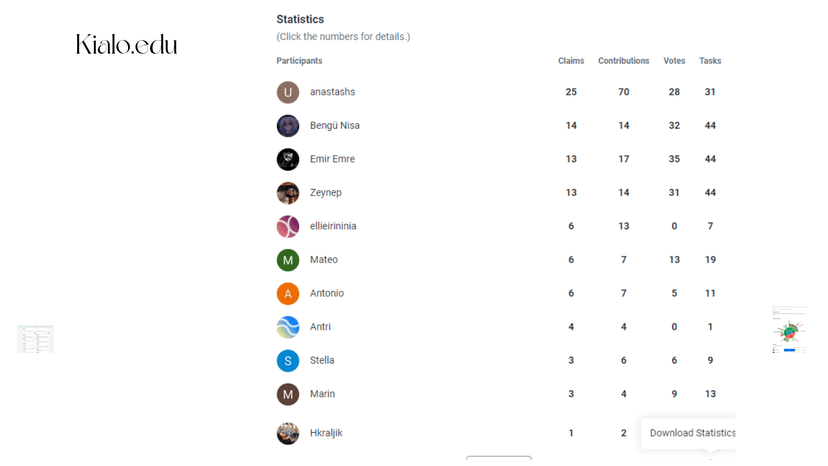Screen dimensions: 828x466
Task: Click Bengü Nisa's profile avatar
Action: [288, 126]
